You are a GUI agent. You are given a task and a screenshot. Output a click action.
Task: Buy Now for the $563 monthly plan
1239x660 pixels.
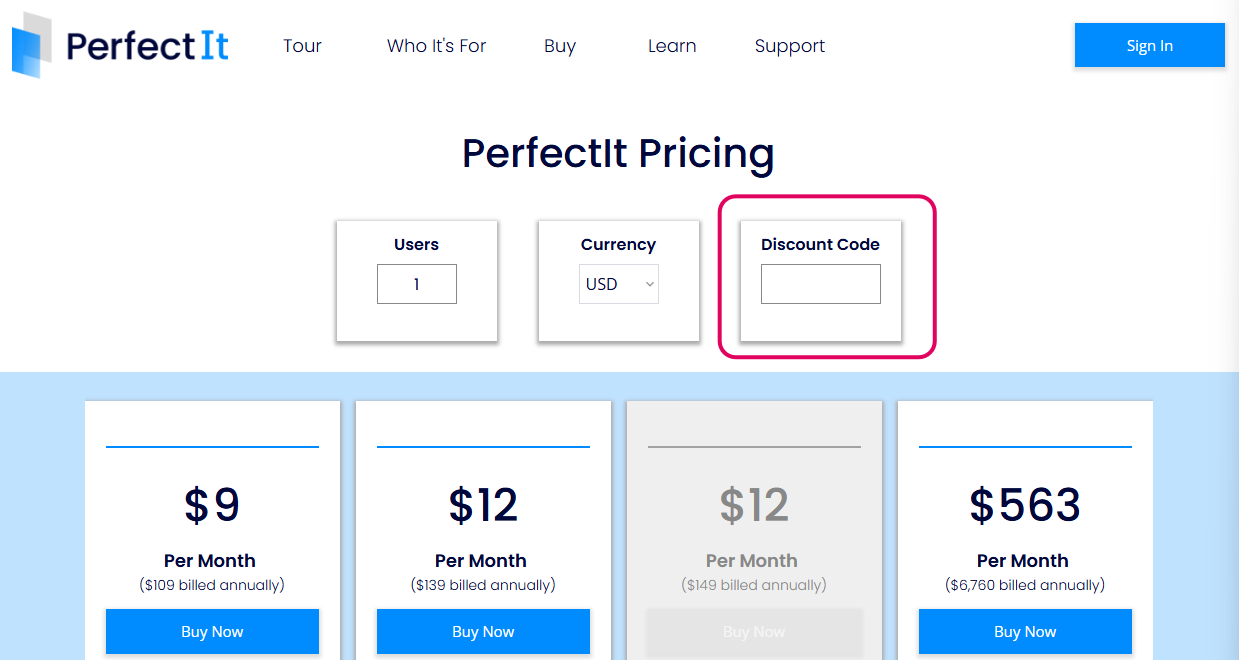(x=1025, y=631)
